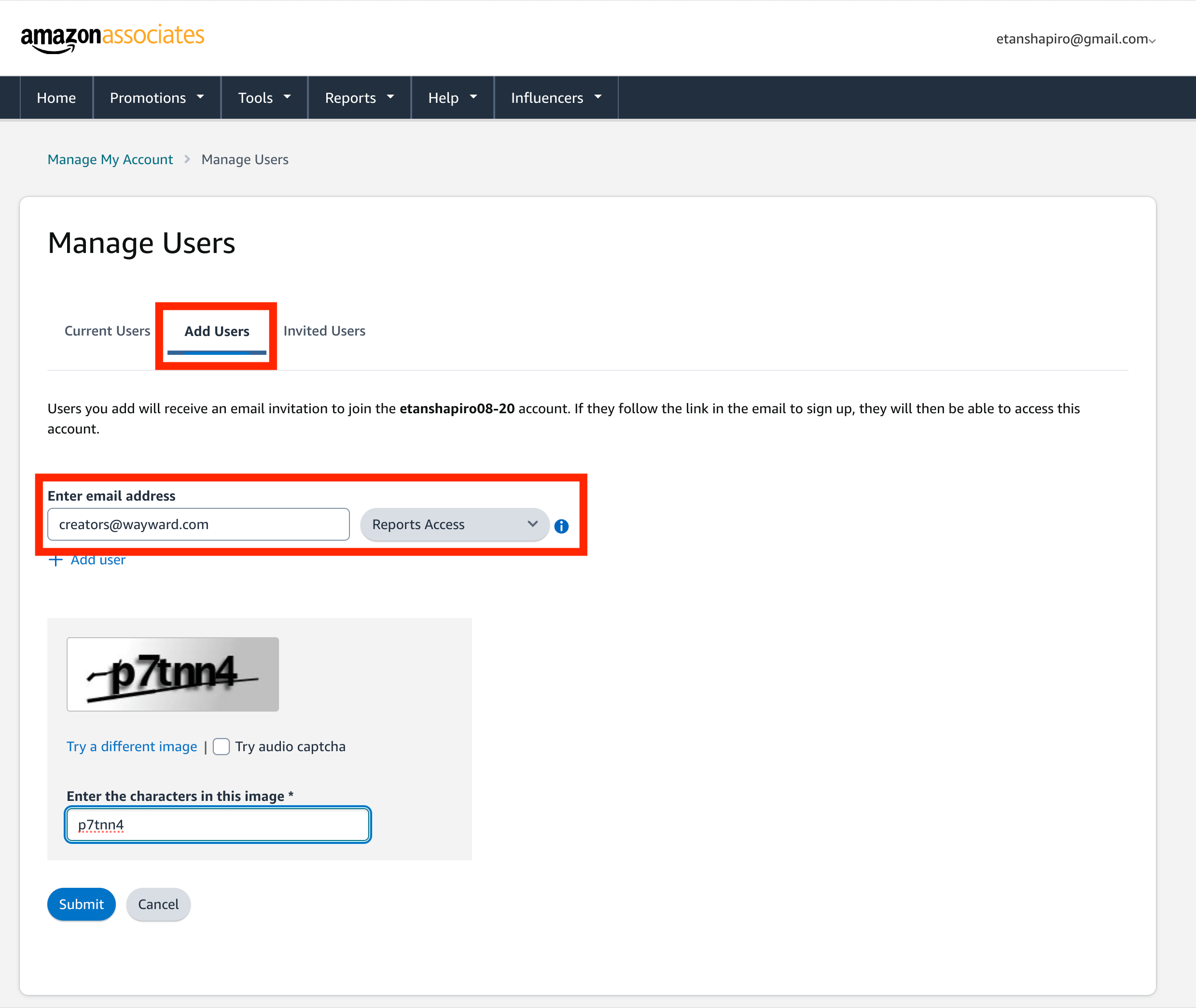Screen dimensions: 1196x1008
Task: Open the Manage My Account breadcrumb link
Action: tap(110, 159)
